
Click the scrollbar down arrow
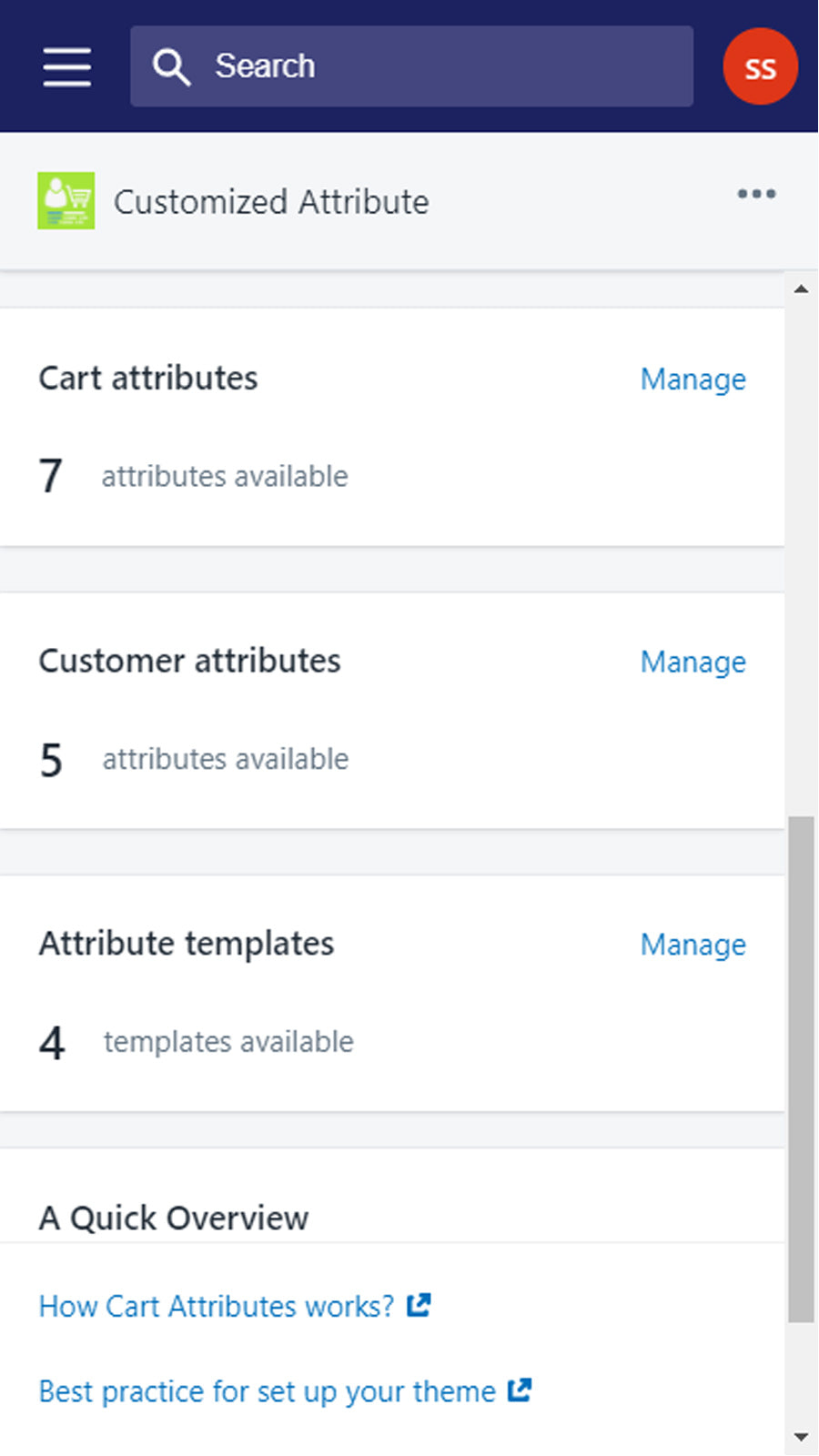(x=801, y=1437)
